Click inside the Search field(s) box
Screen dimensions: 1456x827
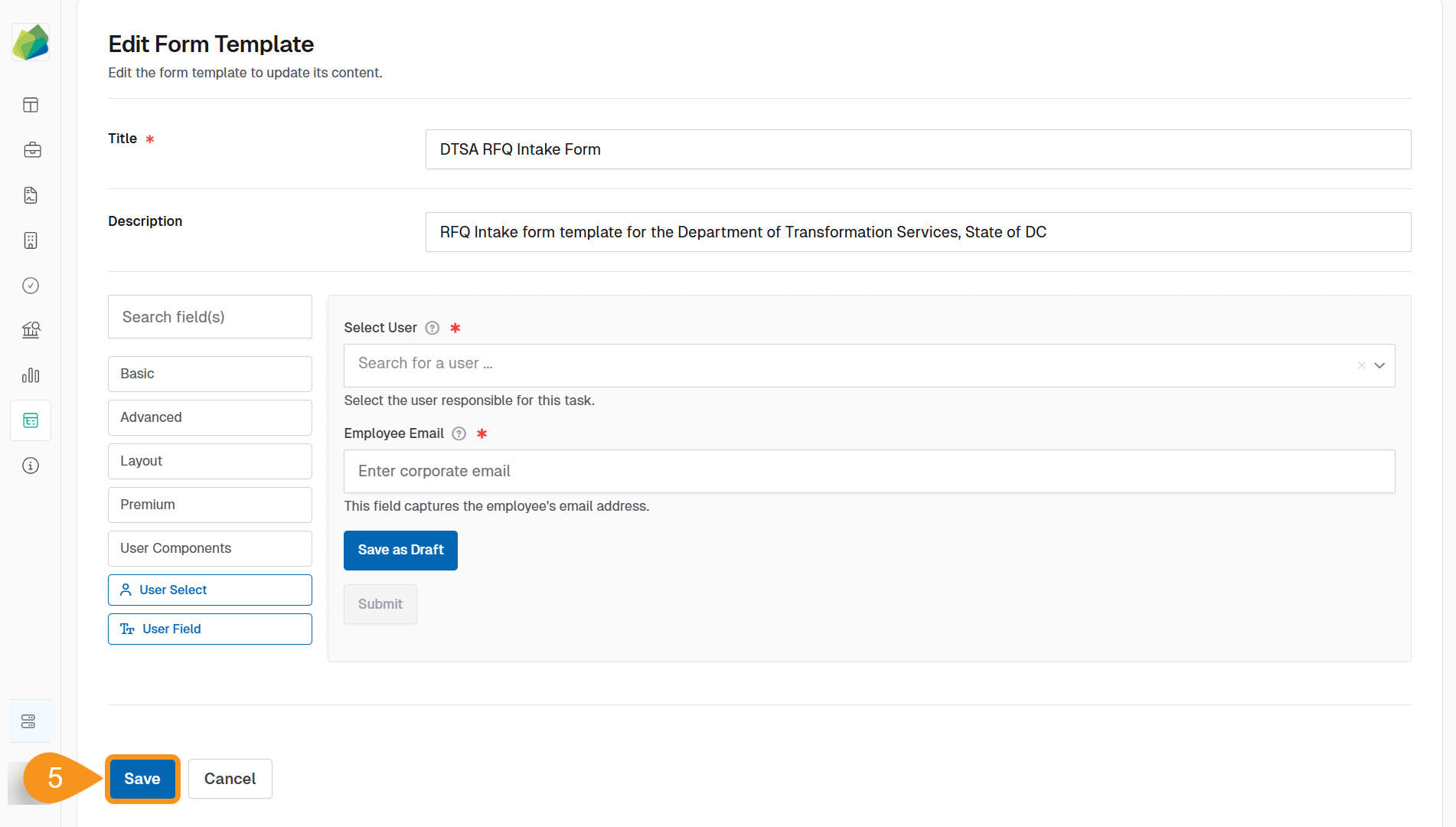coord(209,316)
